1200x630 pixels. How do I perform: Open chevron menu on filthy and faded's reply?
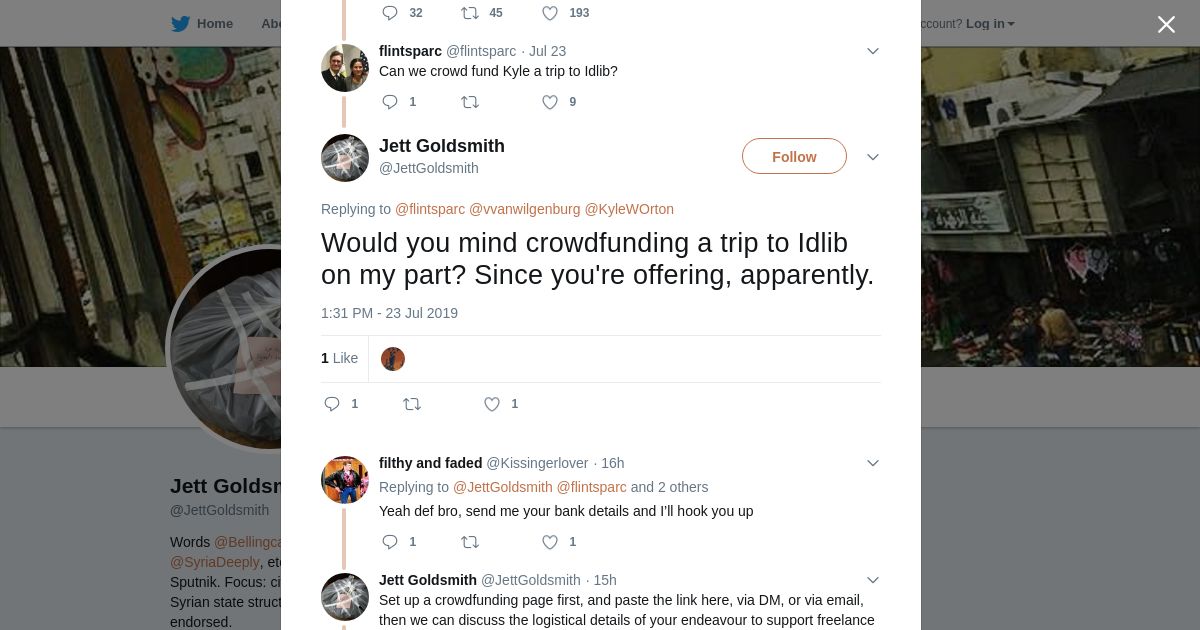(872, 463)
